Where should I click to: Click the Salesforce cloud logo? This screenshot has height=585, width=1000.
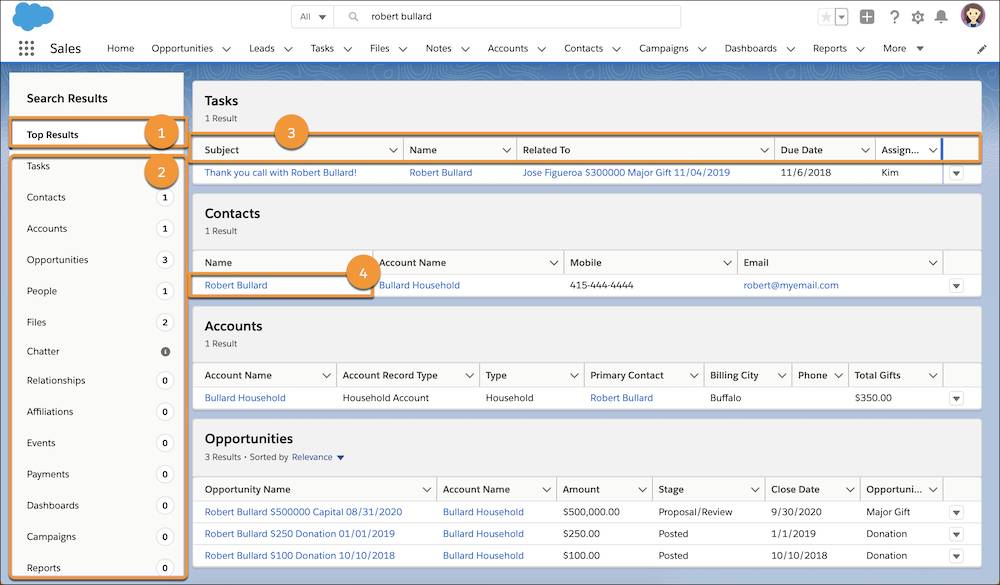point(33,17)
